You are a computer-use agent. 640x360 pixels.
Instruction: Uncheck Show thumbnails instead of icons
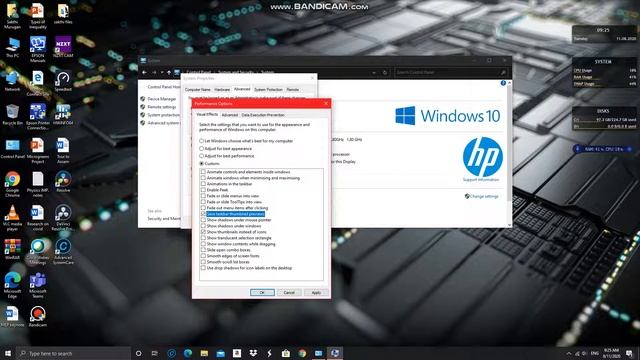(203, 232)
